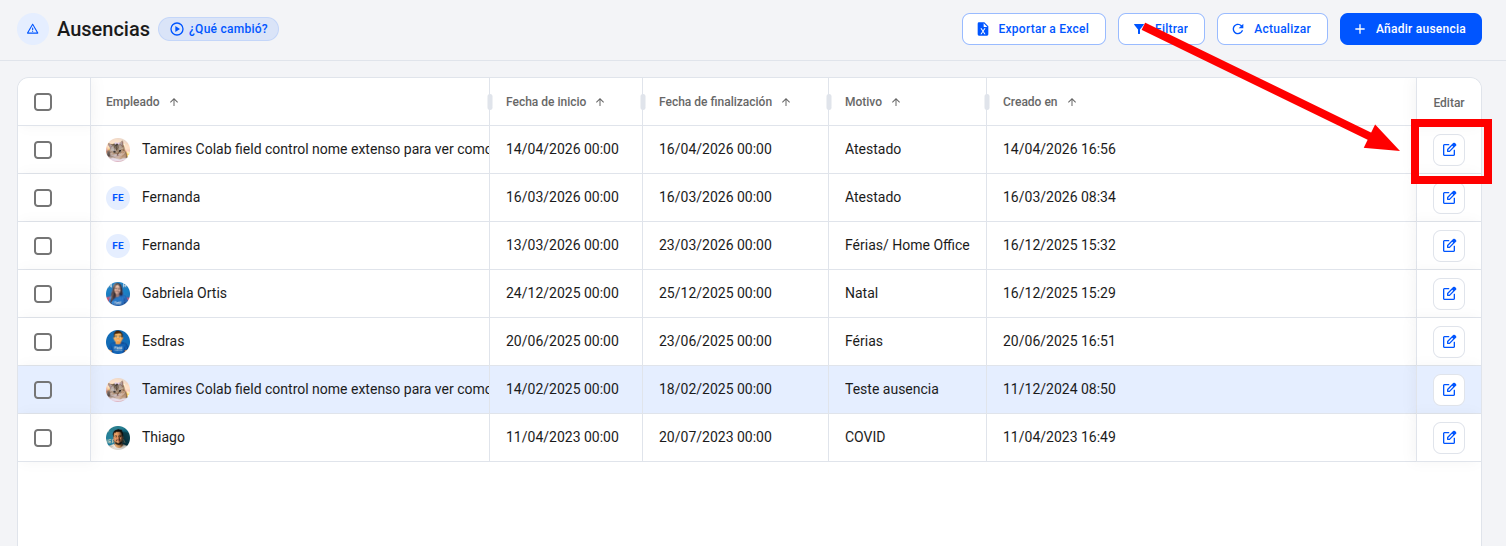This screenshot has height=546, width=1506.
Task: Edit Gabriela Ortis's Natal absence
Action: [x=1449, y=294]
